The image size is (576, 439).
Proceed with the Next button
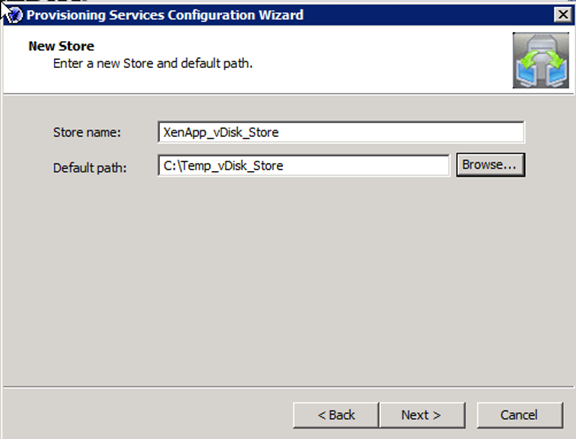click(422, 415)
